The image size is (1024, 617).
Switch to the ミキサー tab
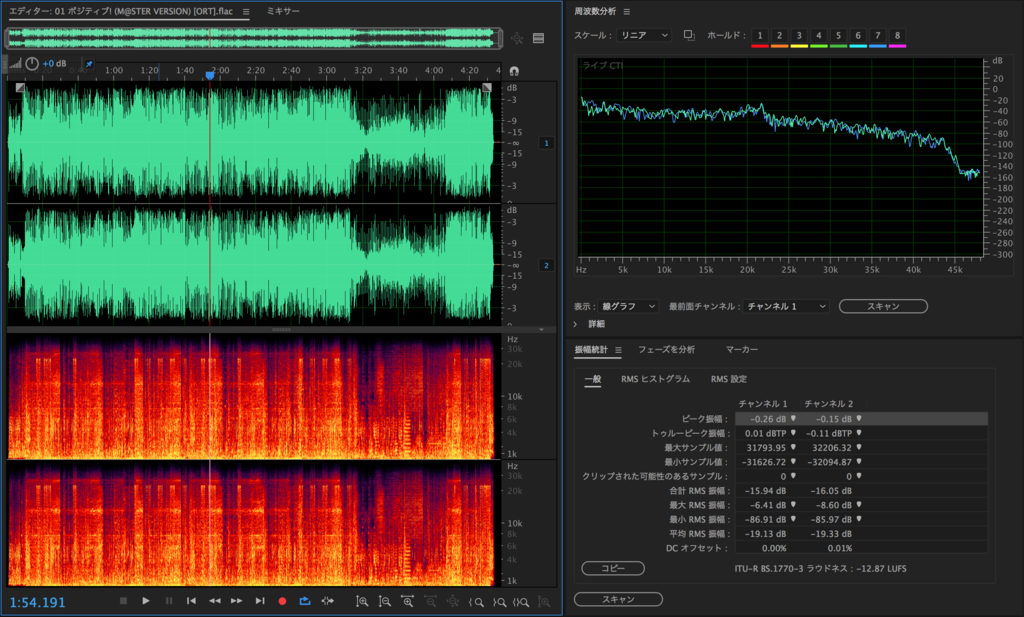pyautogui.click(x=283, y=11)
